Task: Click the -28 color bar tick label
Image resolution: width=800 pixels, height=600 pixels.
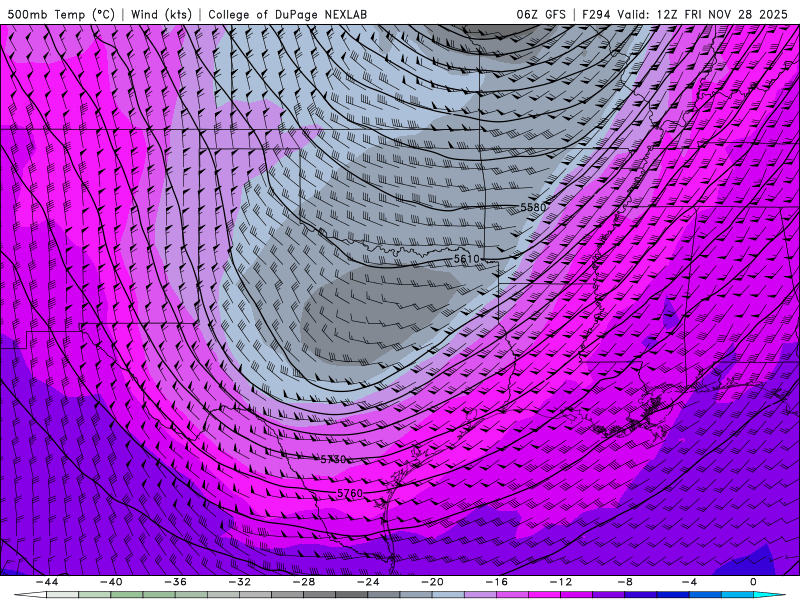Action: coord(304,582)
